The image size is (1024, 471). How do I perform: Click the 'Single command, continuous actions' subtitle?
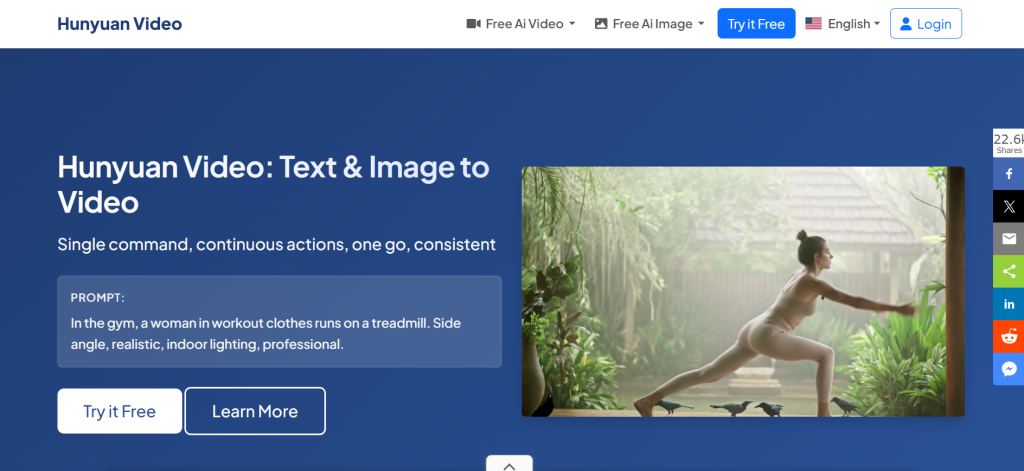click(x=276, y=244)
